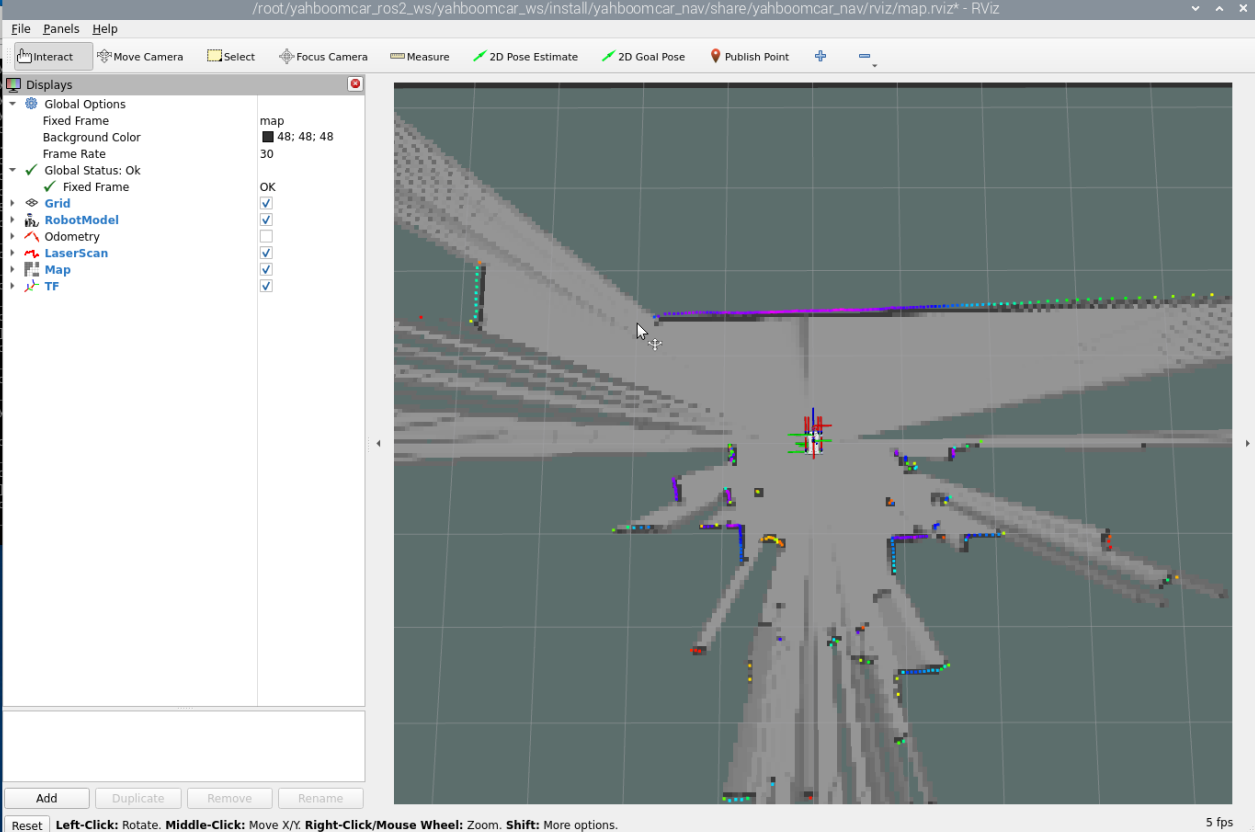Choose the Select tool in toolbar
This screenshot has width=1255, height=832.
(x=231, y=57)
